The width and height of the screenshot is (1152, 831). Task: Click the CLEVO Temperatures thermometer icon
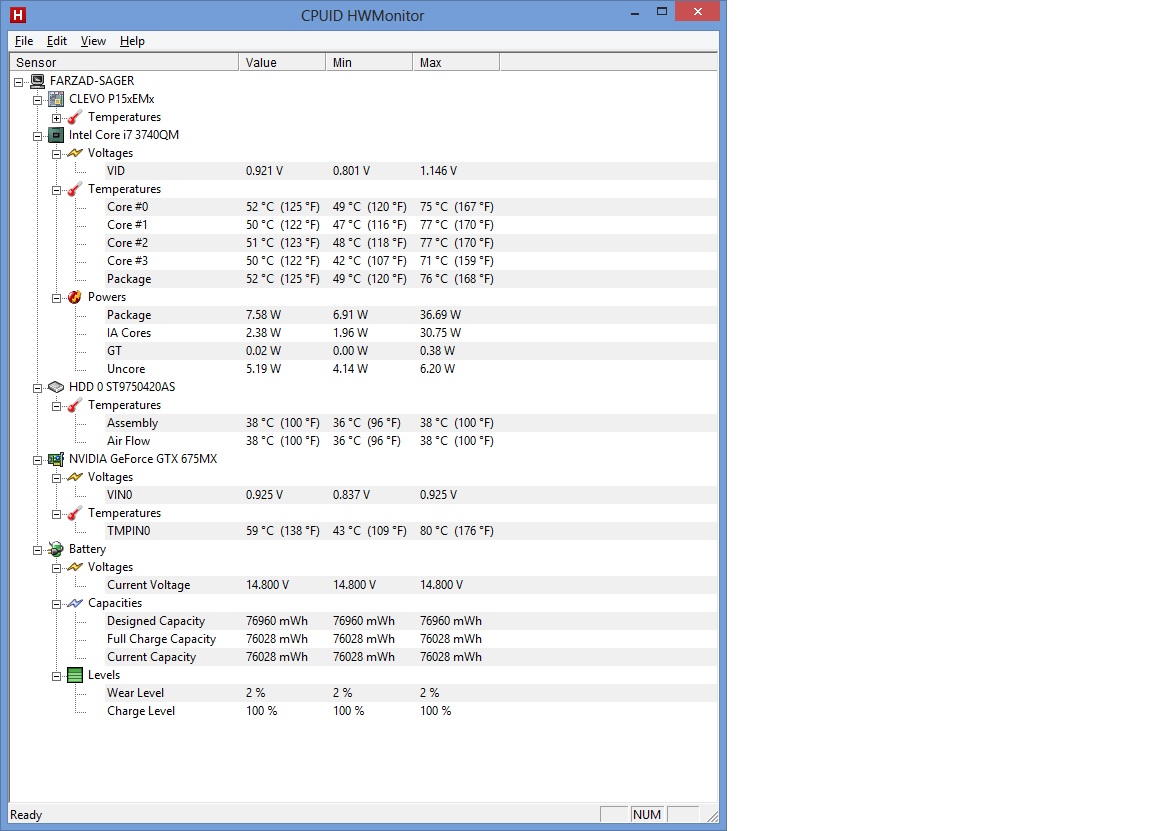75,117
